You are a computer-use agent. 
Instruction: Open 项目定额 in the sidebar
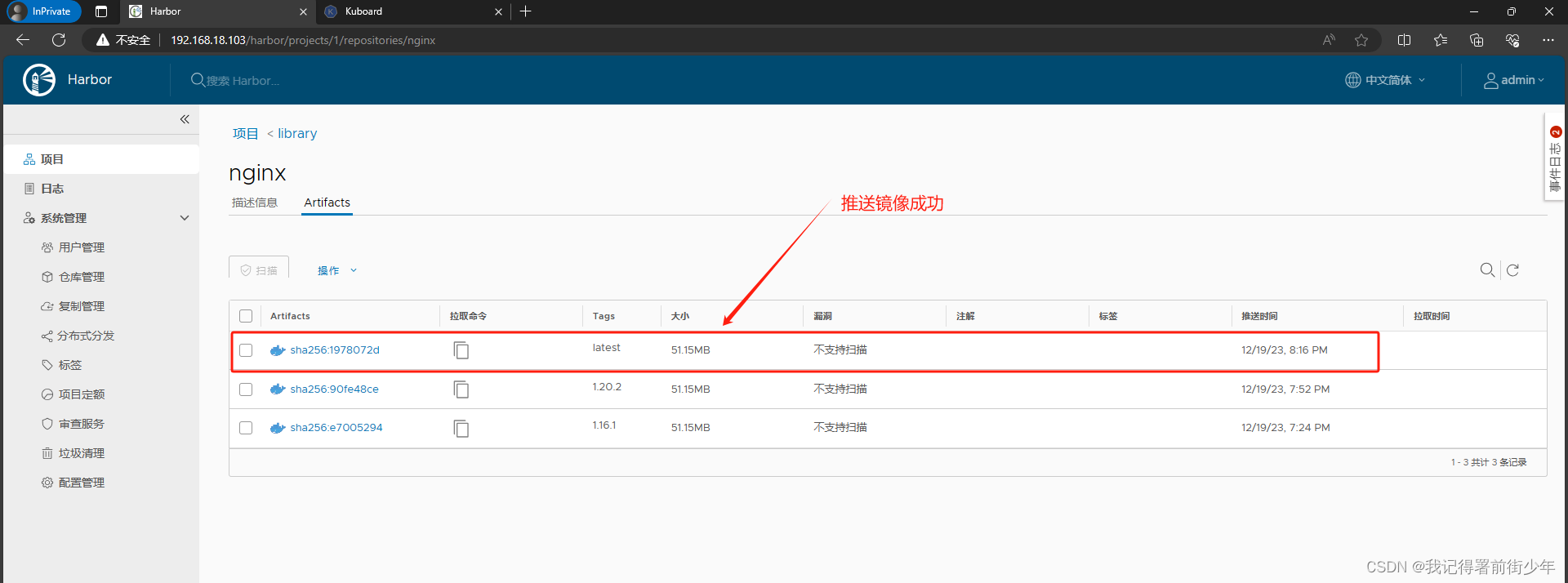pos(81,394)
